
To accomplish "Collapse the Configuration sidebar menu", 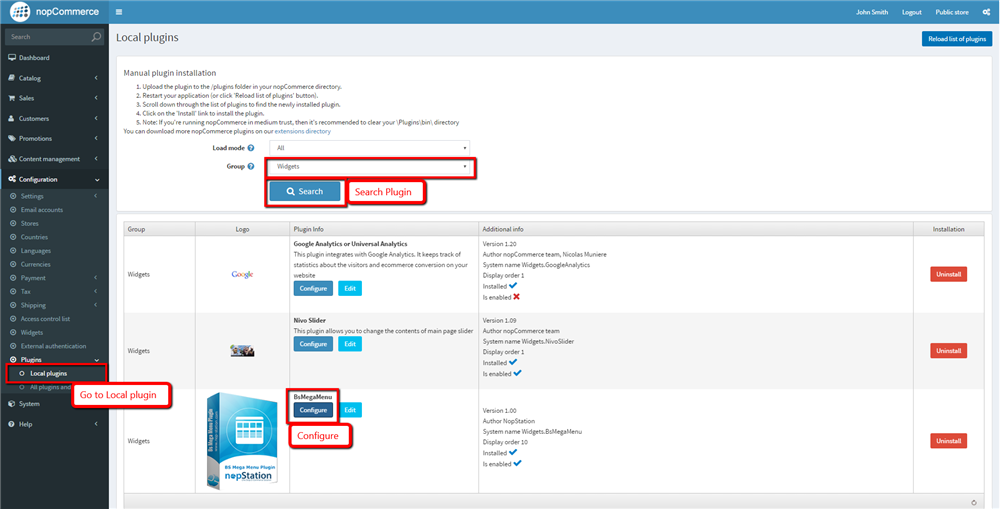I will [x=54, y=179].
